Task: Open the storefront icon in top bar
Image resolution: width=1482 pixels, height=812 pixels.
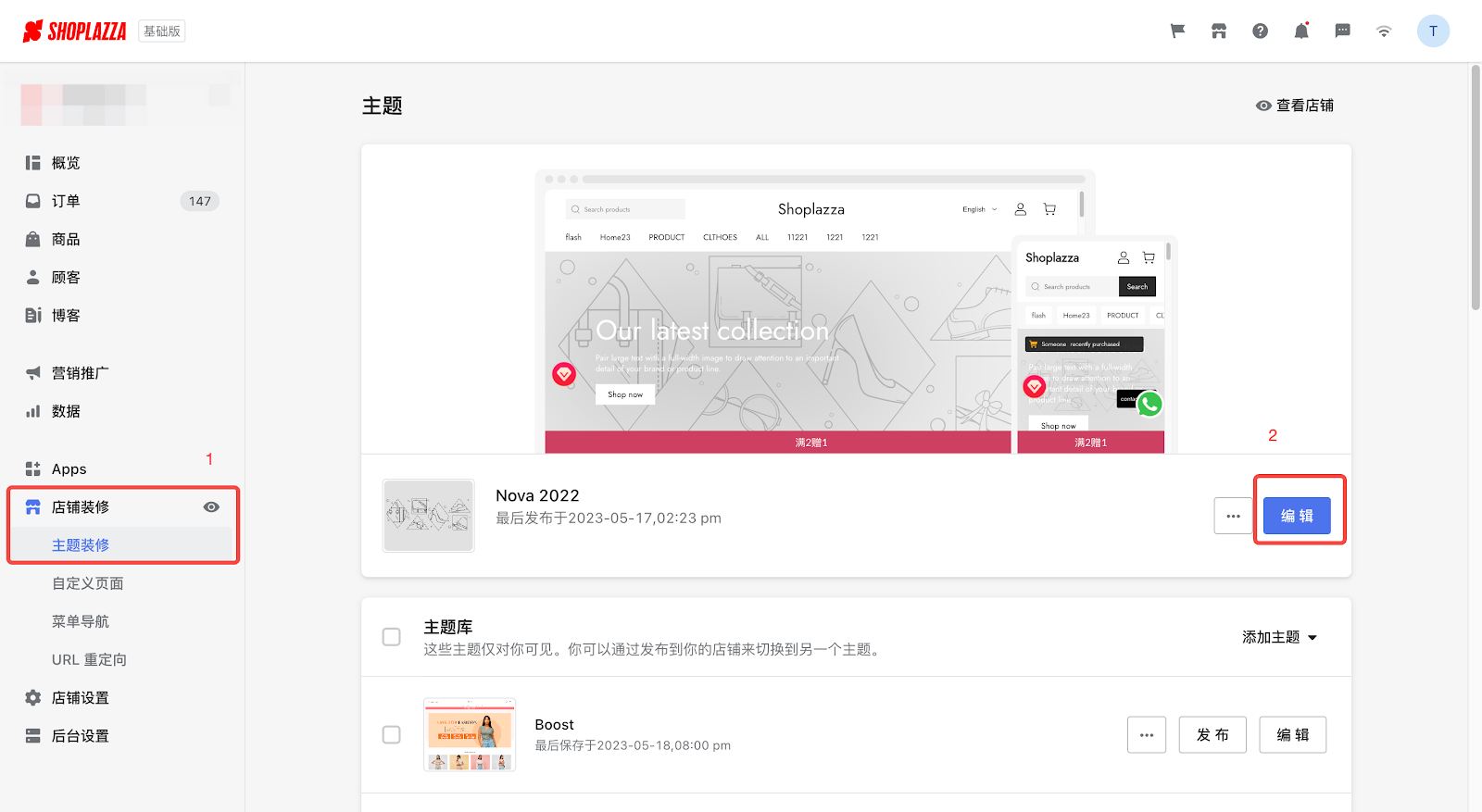Action: [1219, 31]
